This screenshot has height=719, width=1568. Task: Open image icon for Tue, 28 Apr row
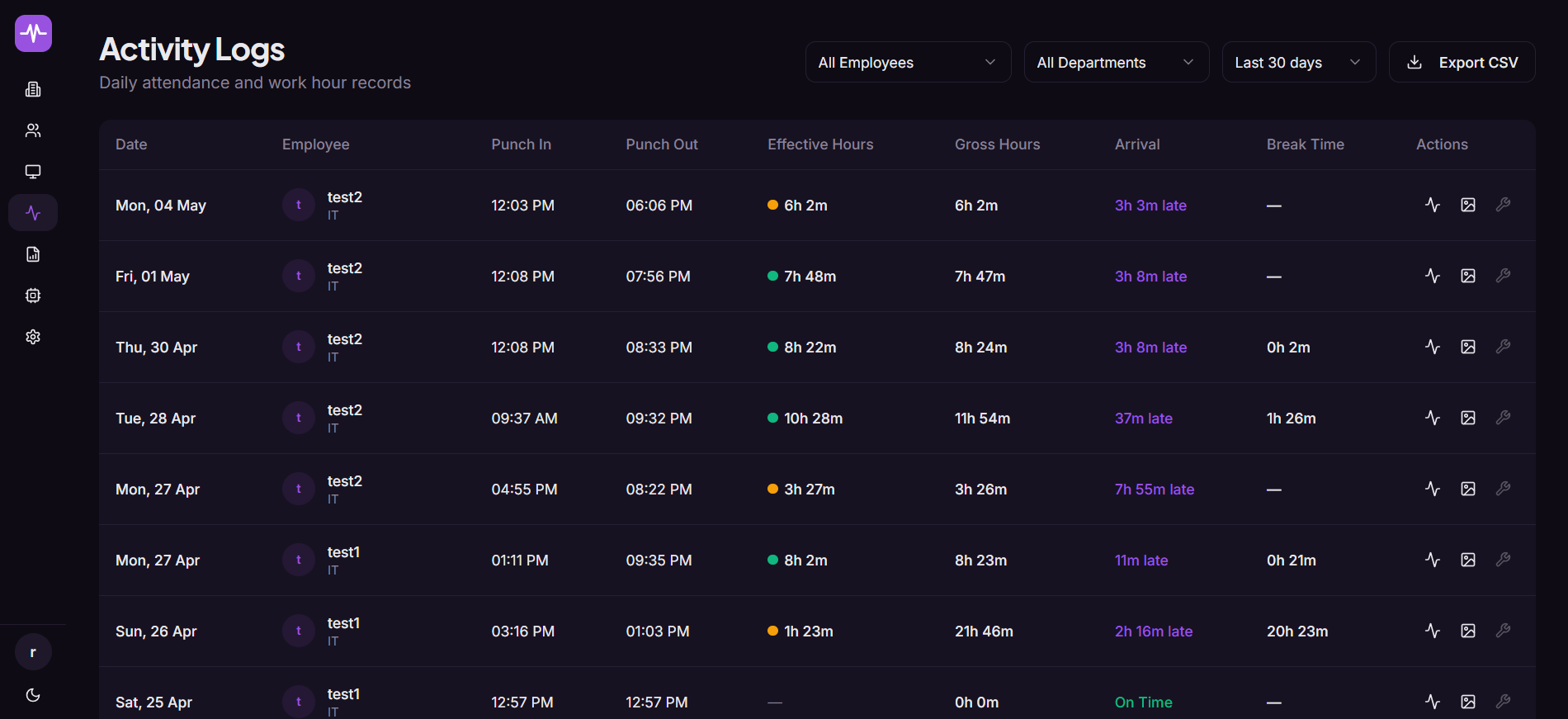(1468, 418)
